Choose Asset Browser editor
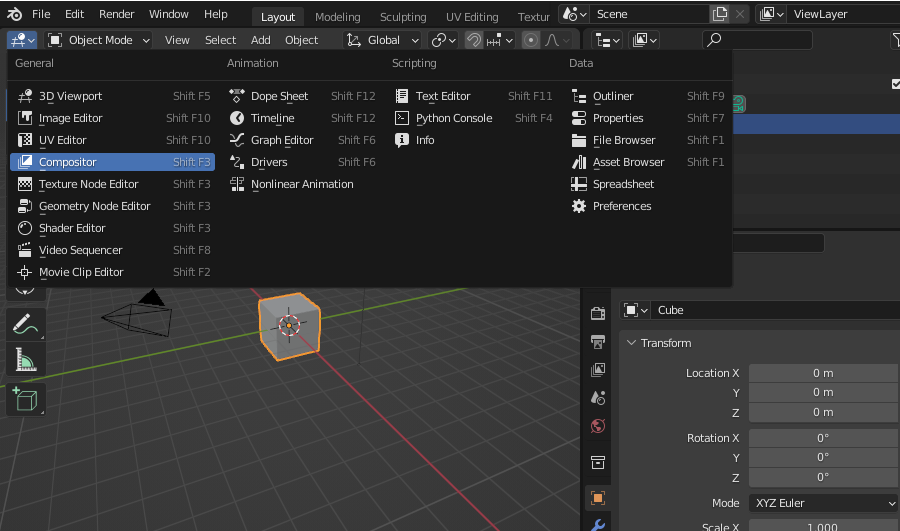This screenshot has height=531, width=900. point(648,162)
